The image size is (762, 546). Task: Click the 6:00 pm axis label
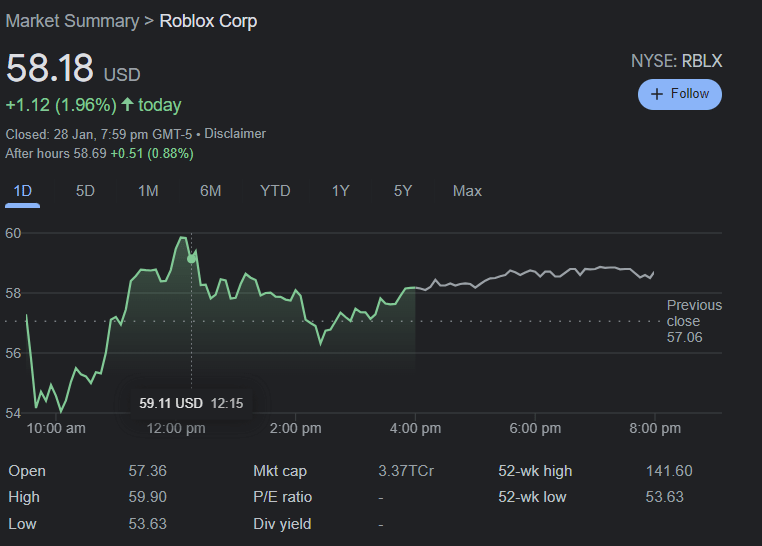click(x=535, y=428)
